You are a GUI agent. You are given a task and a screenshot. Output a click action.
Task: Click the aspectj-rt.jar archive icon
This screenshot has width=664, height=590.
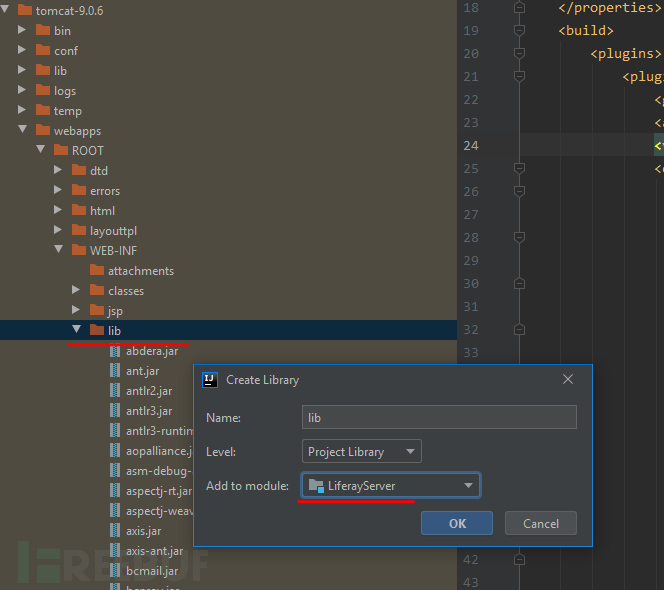[115, 490]
